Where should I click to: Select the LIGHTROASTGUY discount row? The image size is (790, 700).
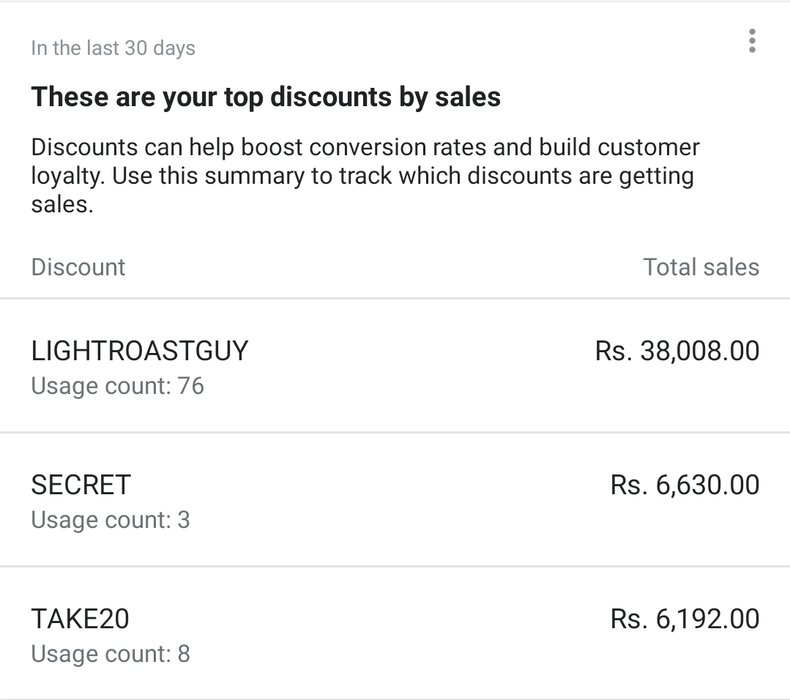(x=395, y=365)
